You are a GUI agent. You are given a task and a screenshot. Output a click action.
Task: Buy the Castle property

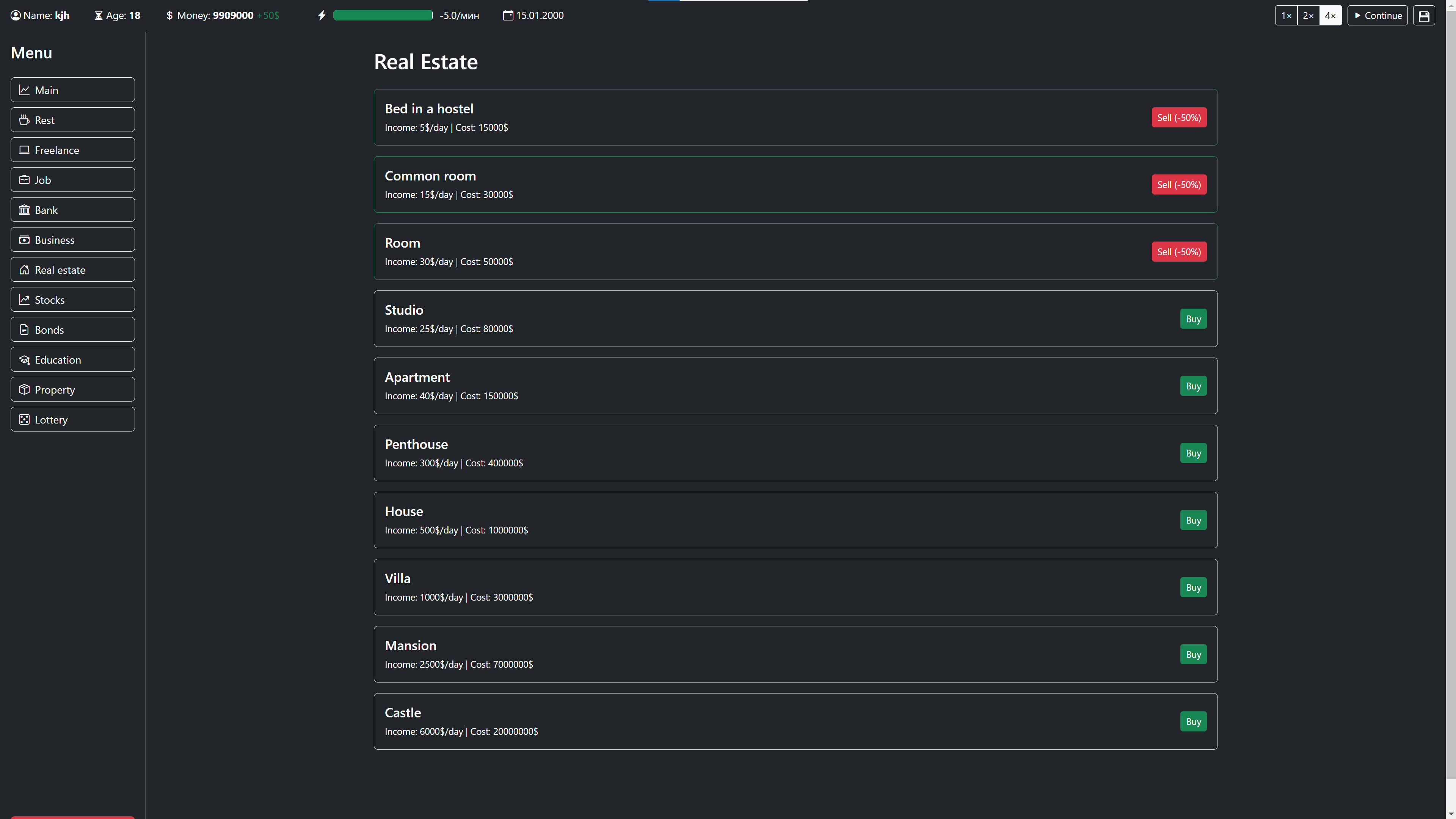[x=1192, y=721]
